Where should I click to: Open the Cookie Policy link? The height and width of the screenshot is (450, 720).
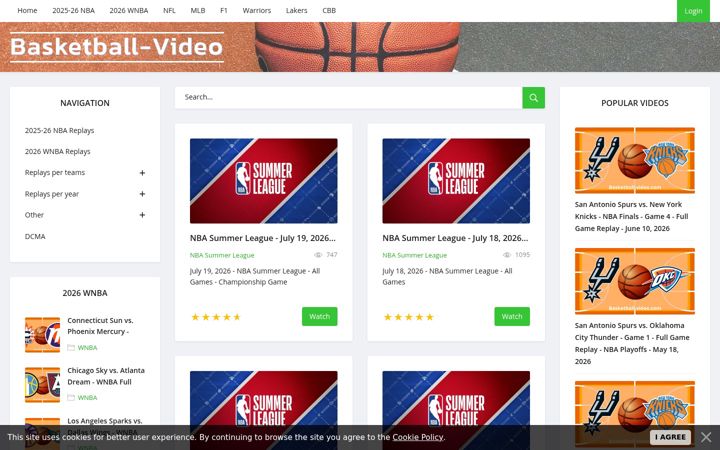pos(417,437)
